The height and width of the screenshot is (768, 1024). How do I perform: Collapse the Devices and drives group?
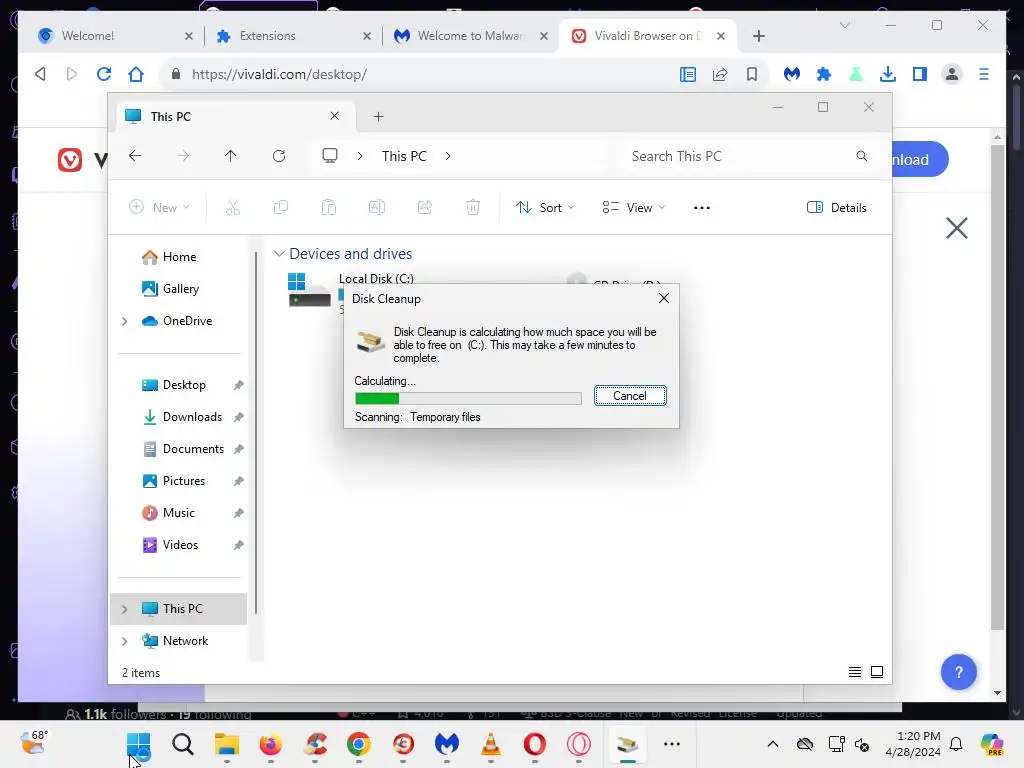pos(279,253)
